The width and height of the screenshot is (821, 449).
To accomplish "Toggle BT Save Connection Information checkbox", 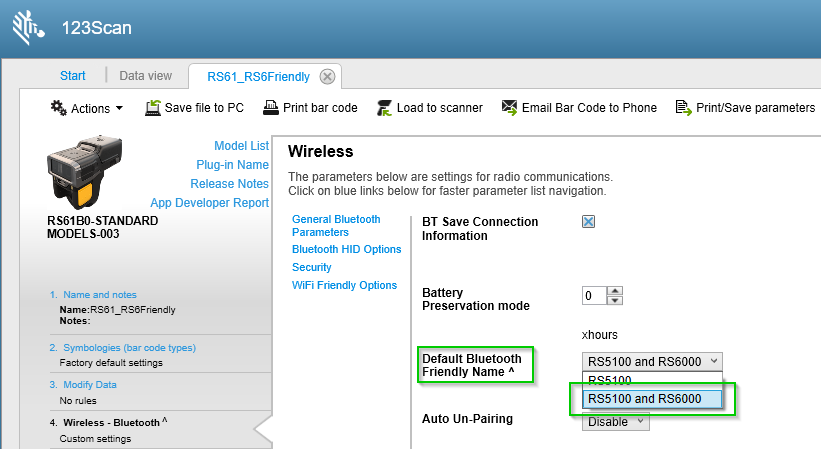I will tap(589, 222).
